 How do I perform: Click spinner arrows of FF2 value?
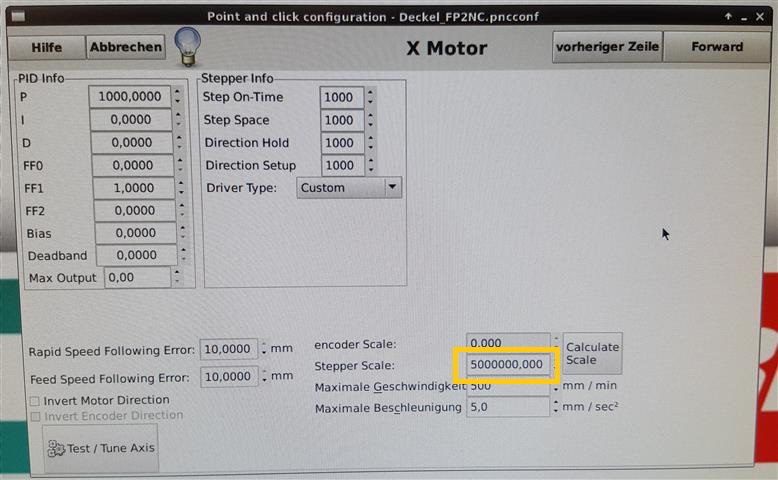[x=182, y=210]
